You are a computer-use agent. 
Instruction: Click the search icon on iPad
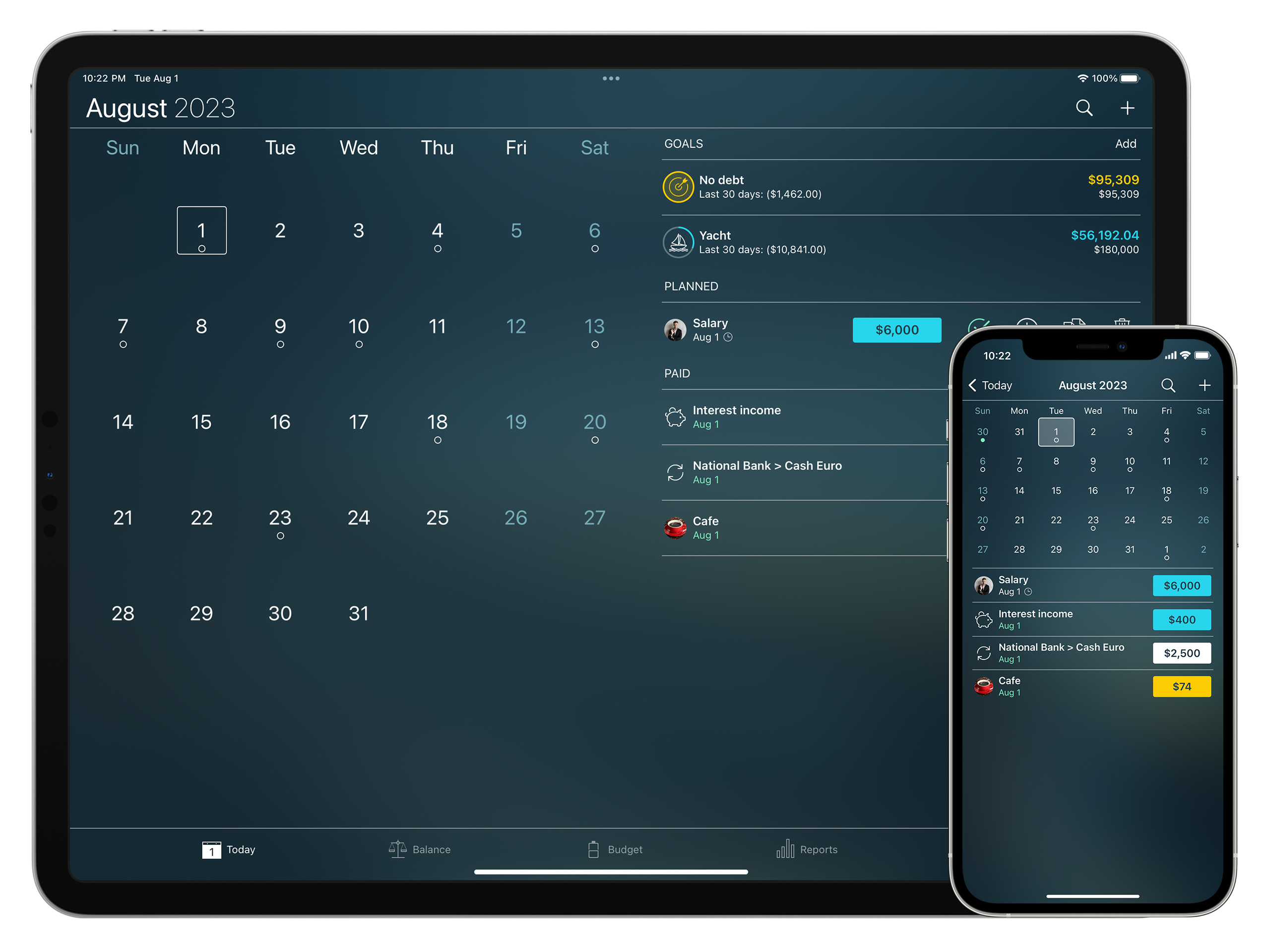click(x=1083, y=109)
